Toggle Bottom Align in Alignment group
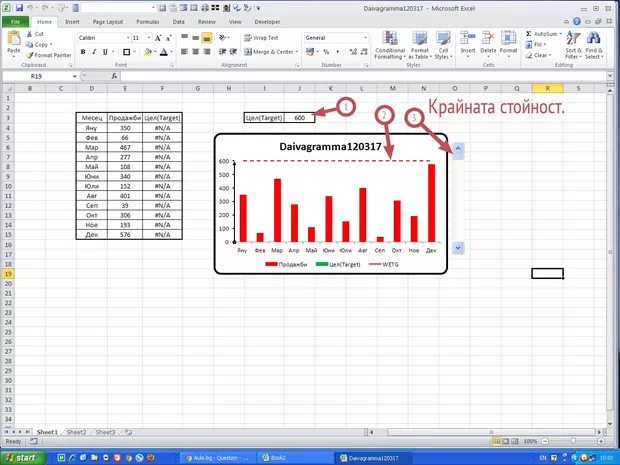 [206, 38]
